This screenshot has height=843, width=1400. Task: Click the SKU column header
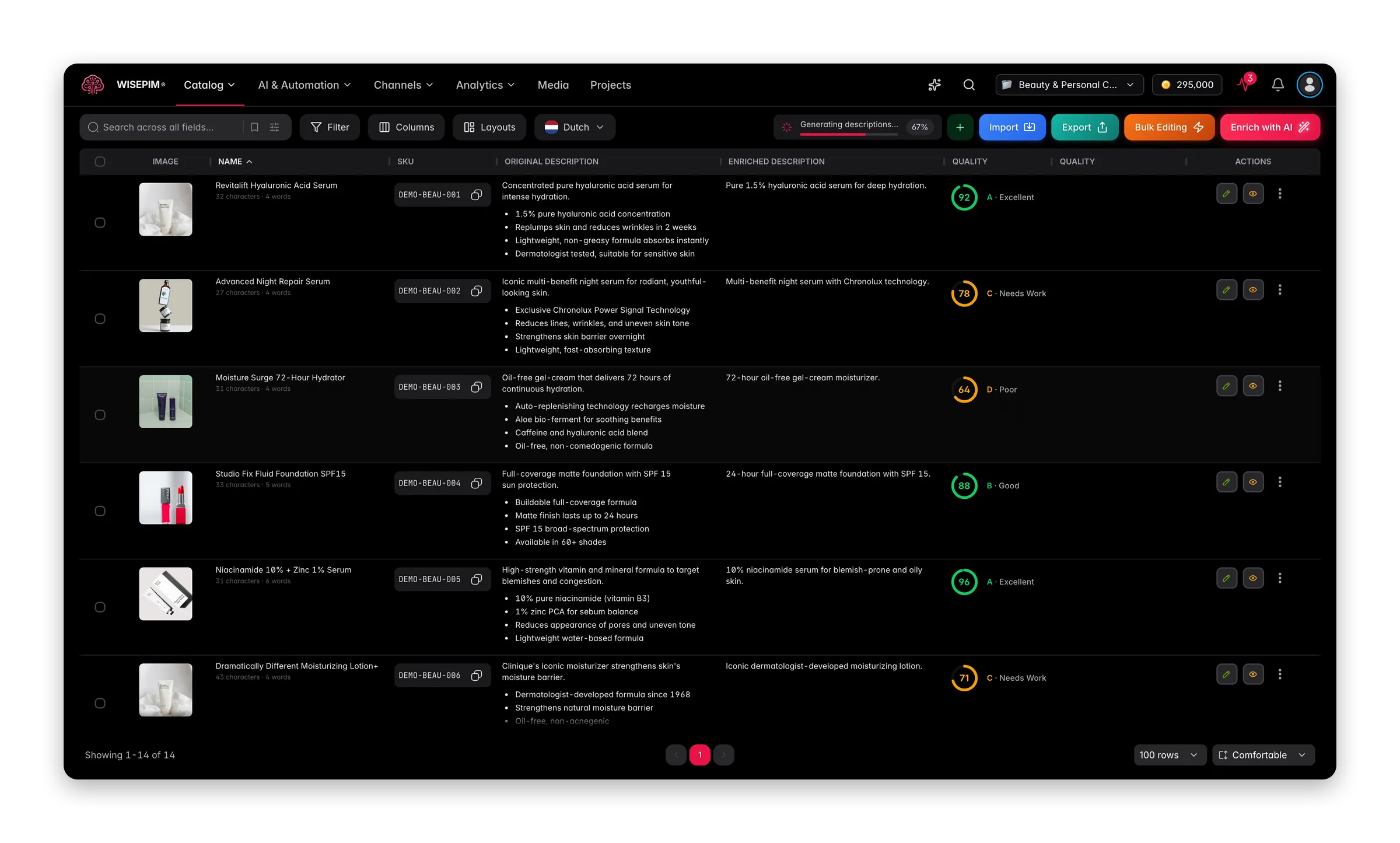pos(405,162)
